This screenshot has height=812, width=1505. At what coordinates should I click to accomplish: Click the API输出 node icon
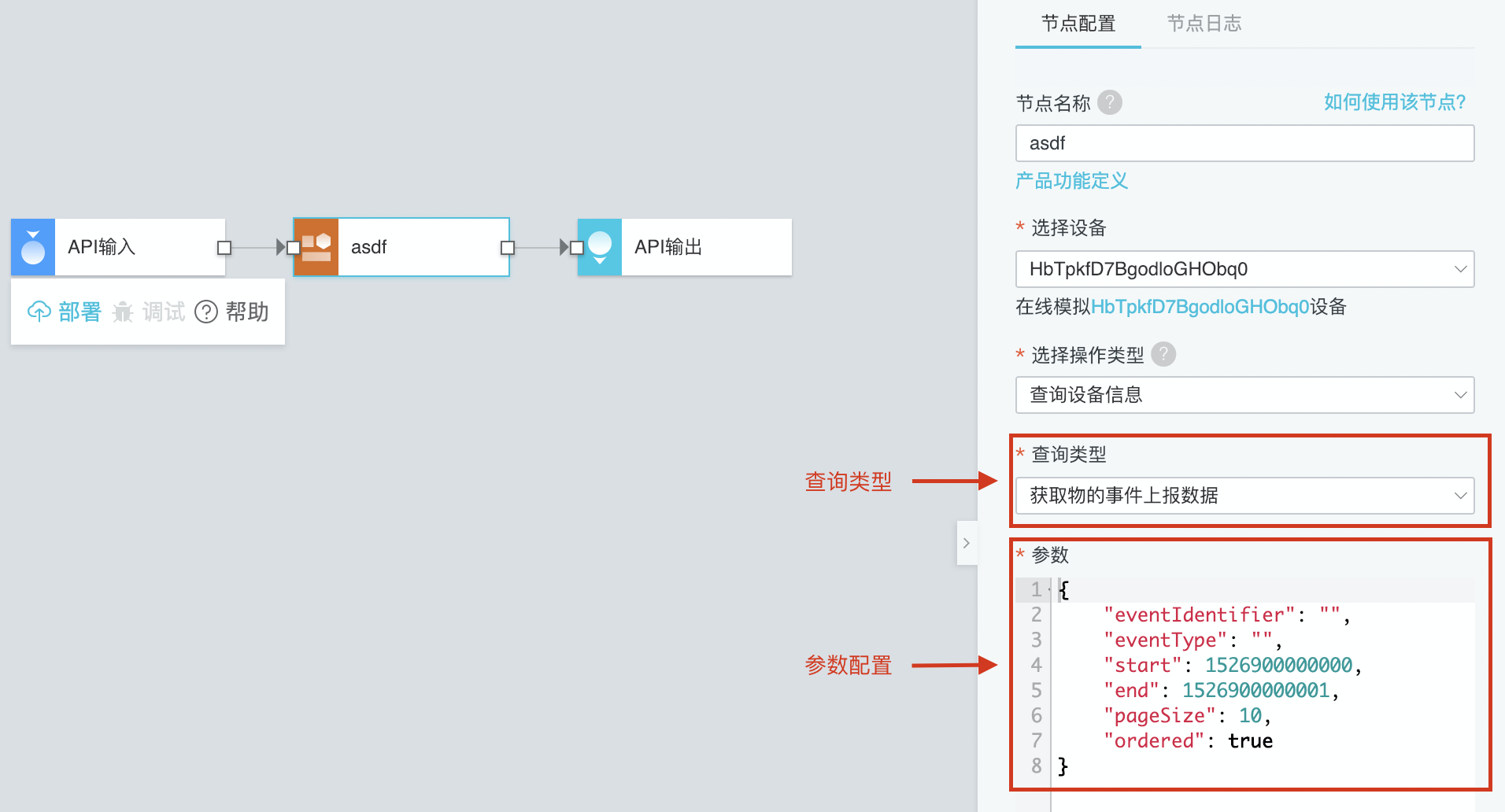click(x=600, y=247)
